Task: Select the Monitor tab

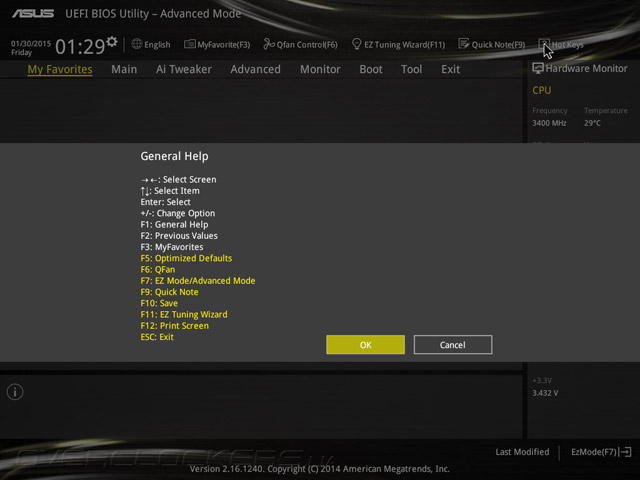Action: pos(320,69)
